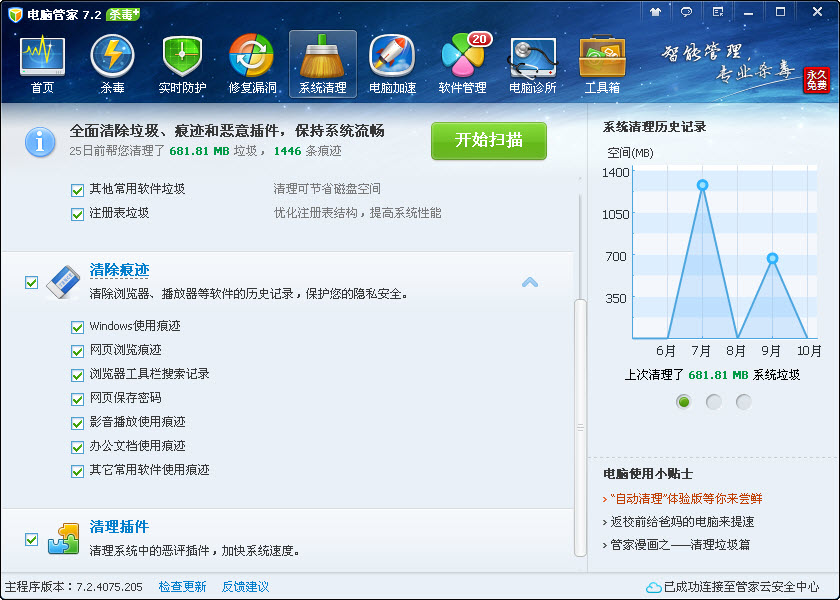Click the 电脑使用小贴士 heading
This screenshot has width=840, height=600.
click(648, 474)
